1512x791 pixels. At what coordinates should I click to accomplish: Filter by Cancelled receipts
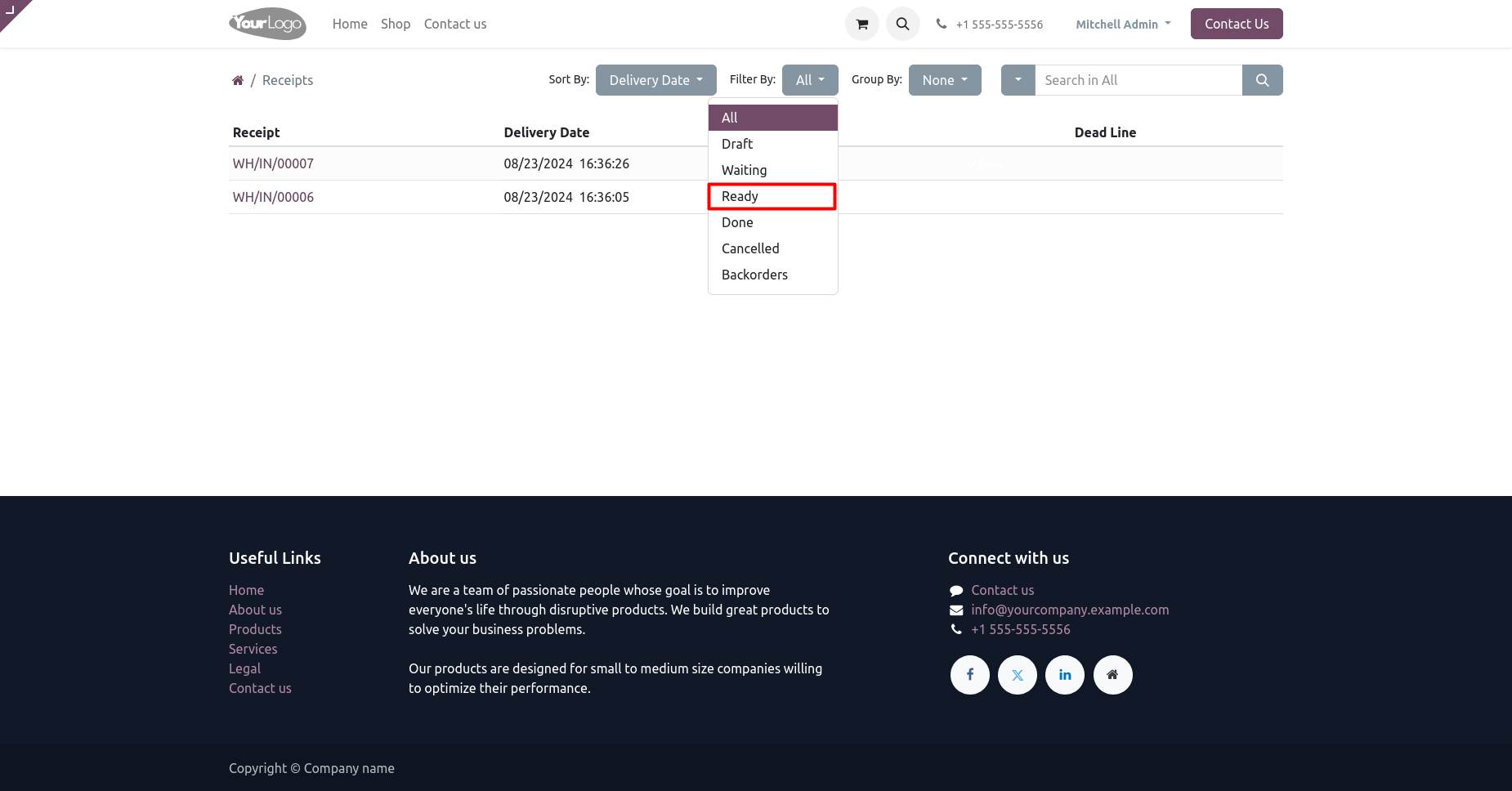pyautogui.click(x=773, y=248)
